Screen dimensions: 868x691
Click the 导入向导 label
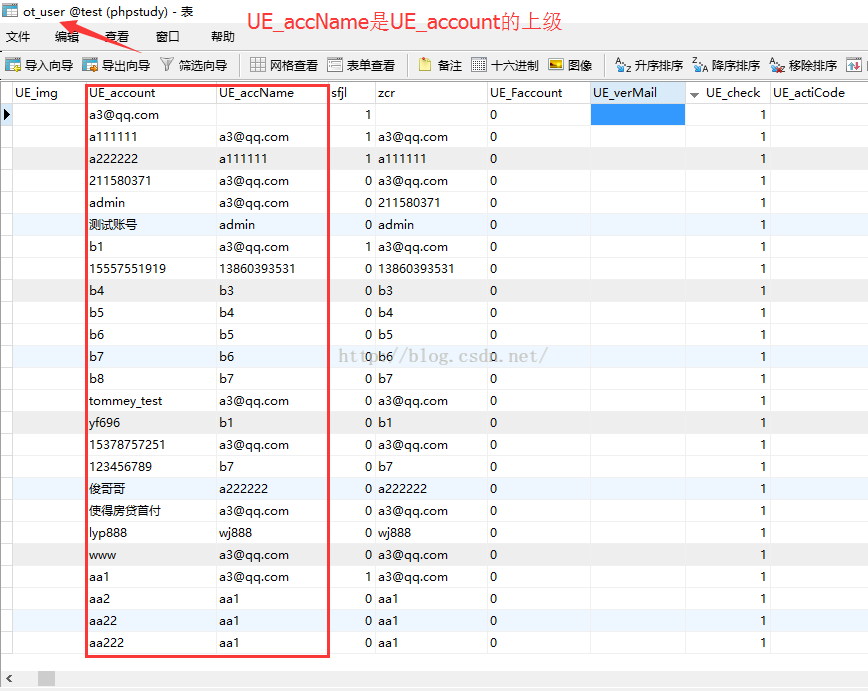(49, 65)
